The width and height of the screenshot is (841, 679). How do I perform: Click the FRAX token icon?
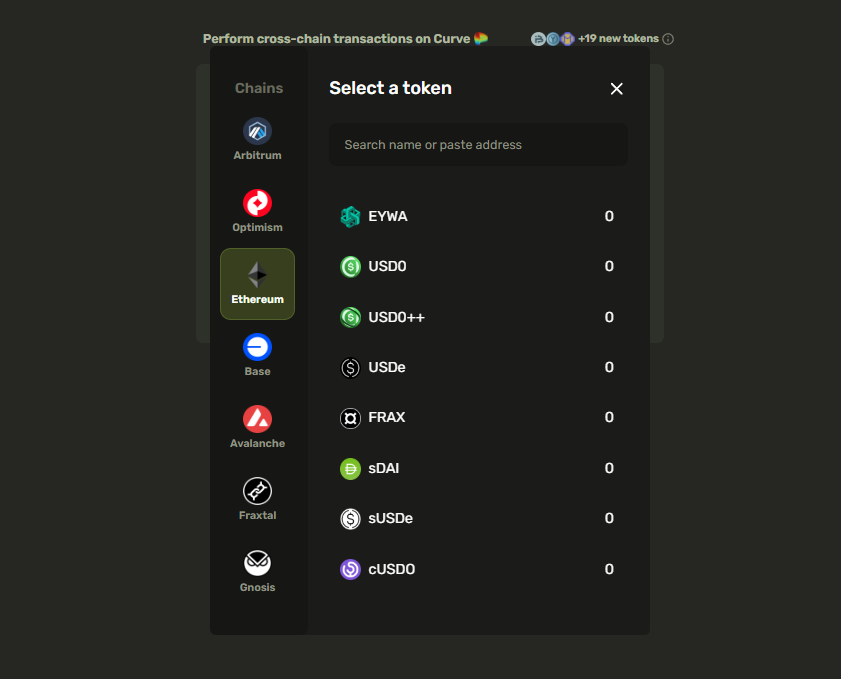[350, 418]
